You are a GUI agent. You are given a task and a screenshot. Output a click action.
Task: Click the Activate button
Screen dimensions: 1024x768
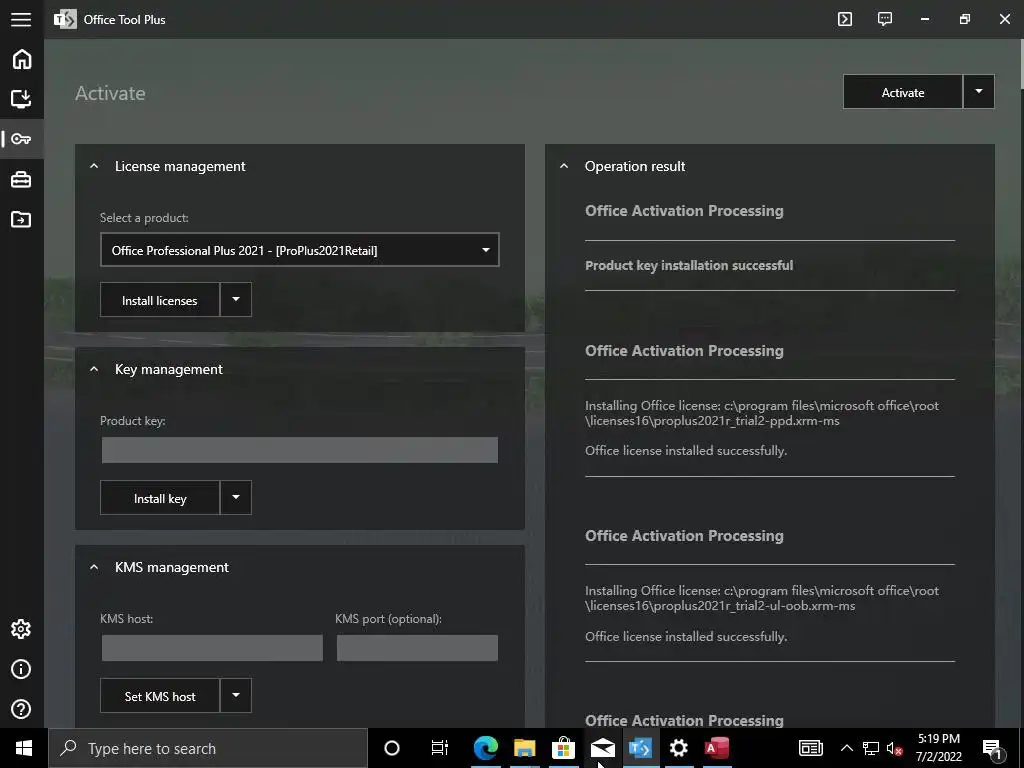tap(903, 92)
